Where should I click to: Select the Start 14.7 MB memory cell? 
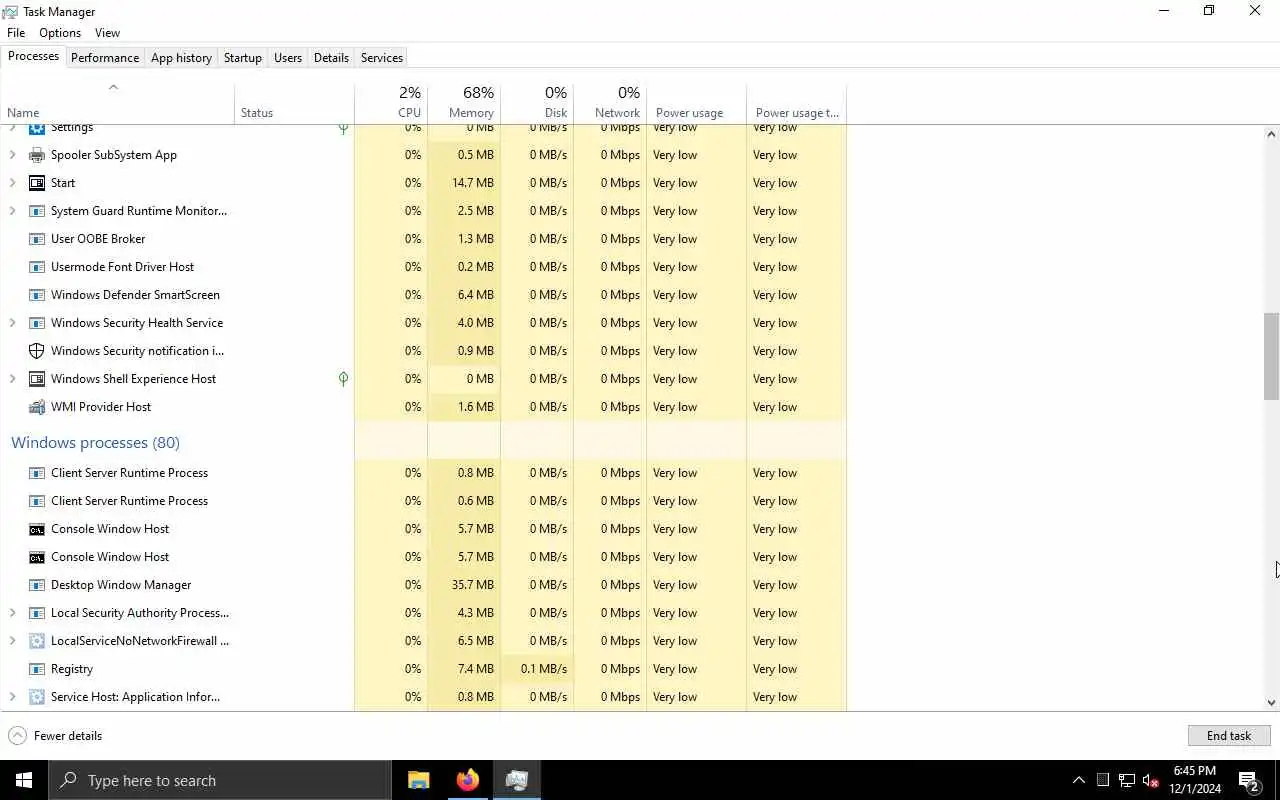464,183
